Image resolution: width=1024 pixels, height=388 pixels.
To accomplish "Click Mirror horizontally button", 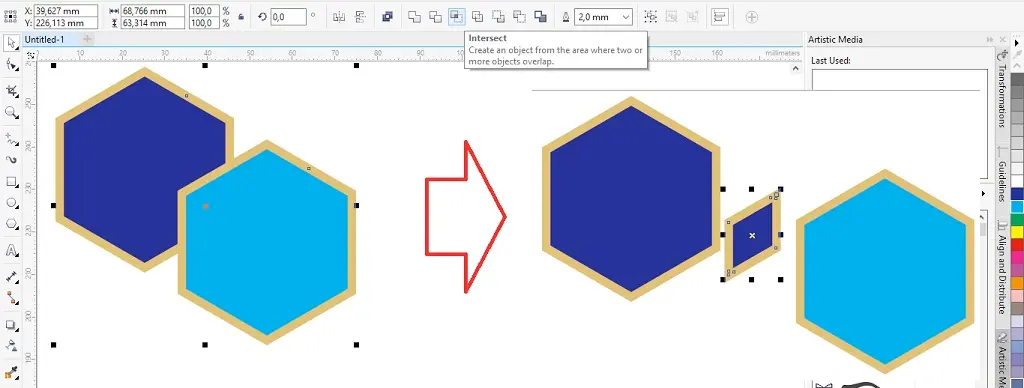I will click(338, 17).
